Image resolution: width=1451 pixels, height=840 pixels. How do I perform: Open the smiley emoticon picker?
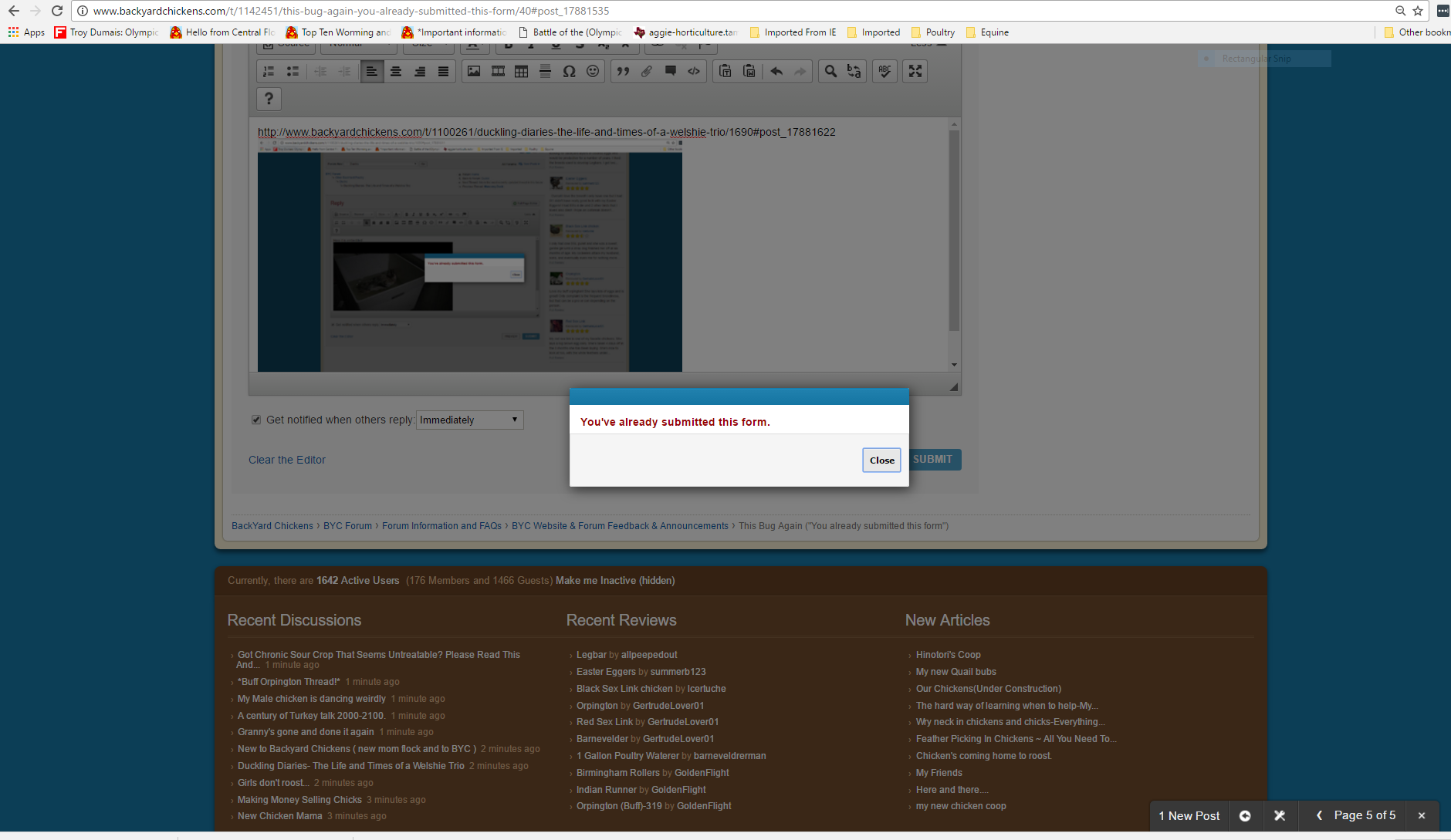pos(593,72)
